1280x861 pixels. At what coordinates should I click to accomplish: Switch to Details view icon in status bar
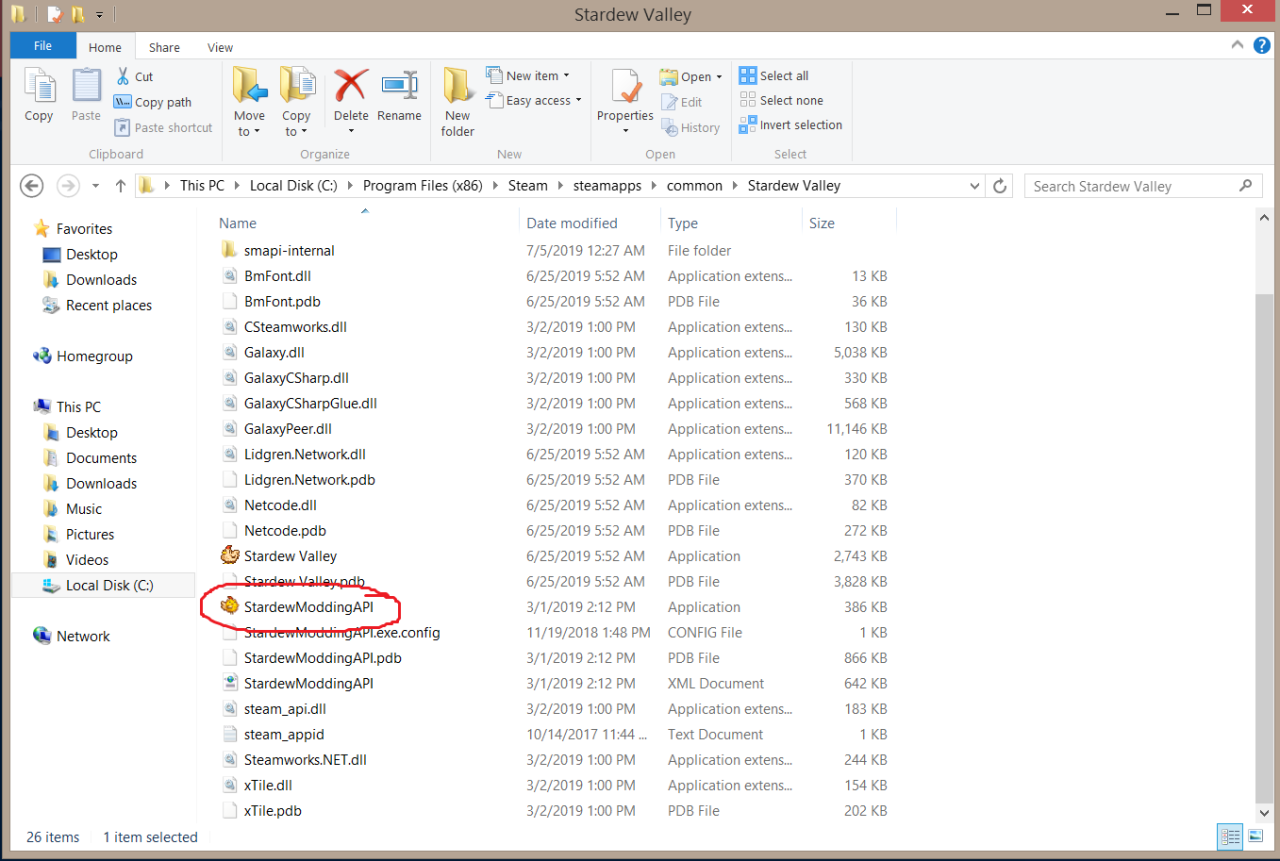pyautogui.click(x=1230, y=837)
